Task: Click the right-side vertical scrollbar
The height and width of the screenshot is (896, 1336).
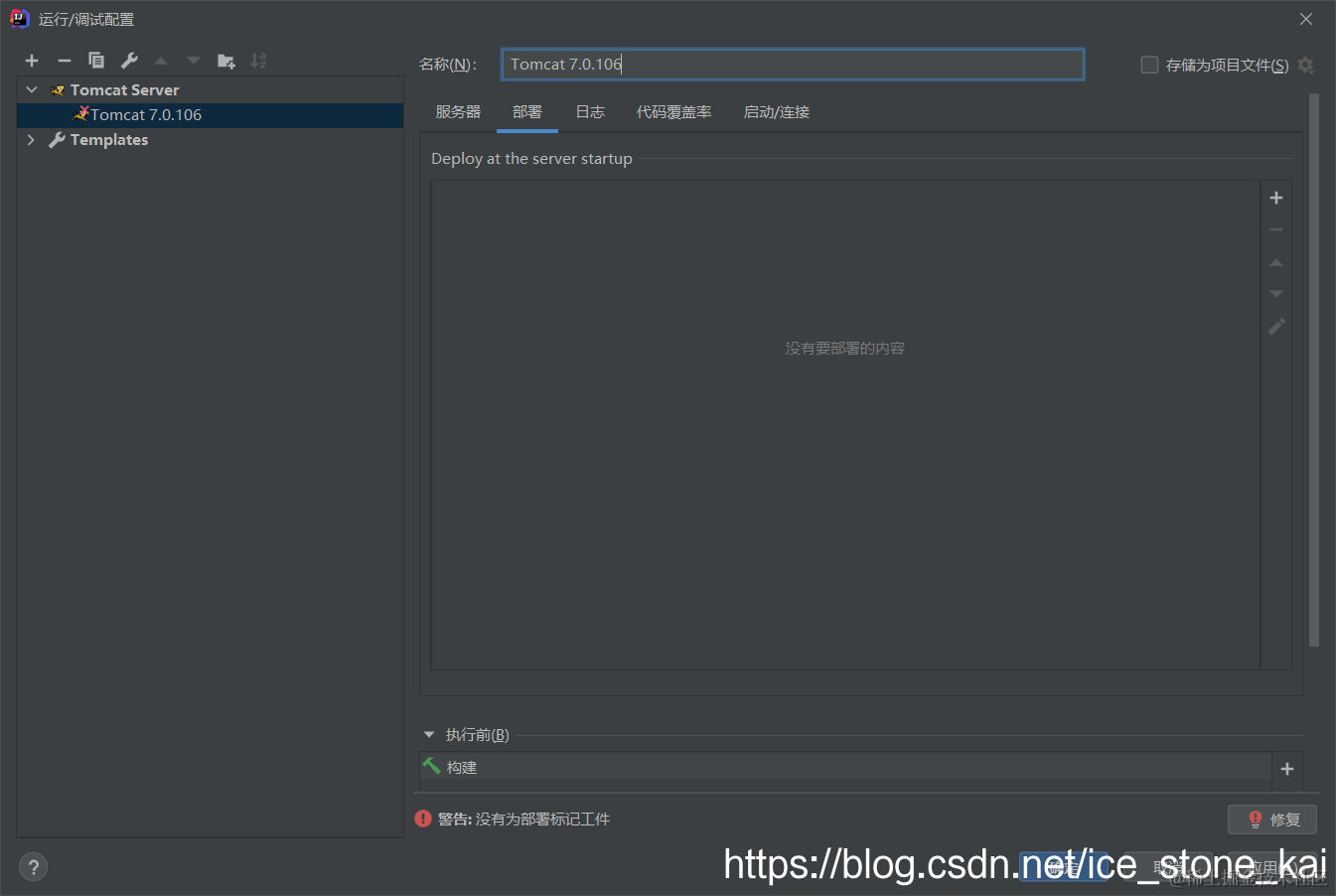Action: coord(1314,370)
